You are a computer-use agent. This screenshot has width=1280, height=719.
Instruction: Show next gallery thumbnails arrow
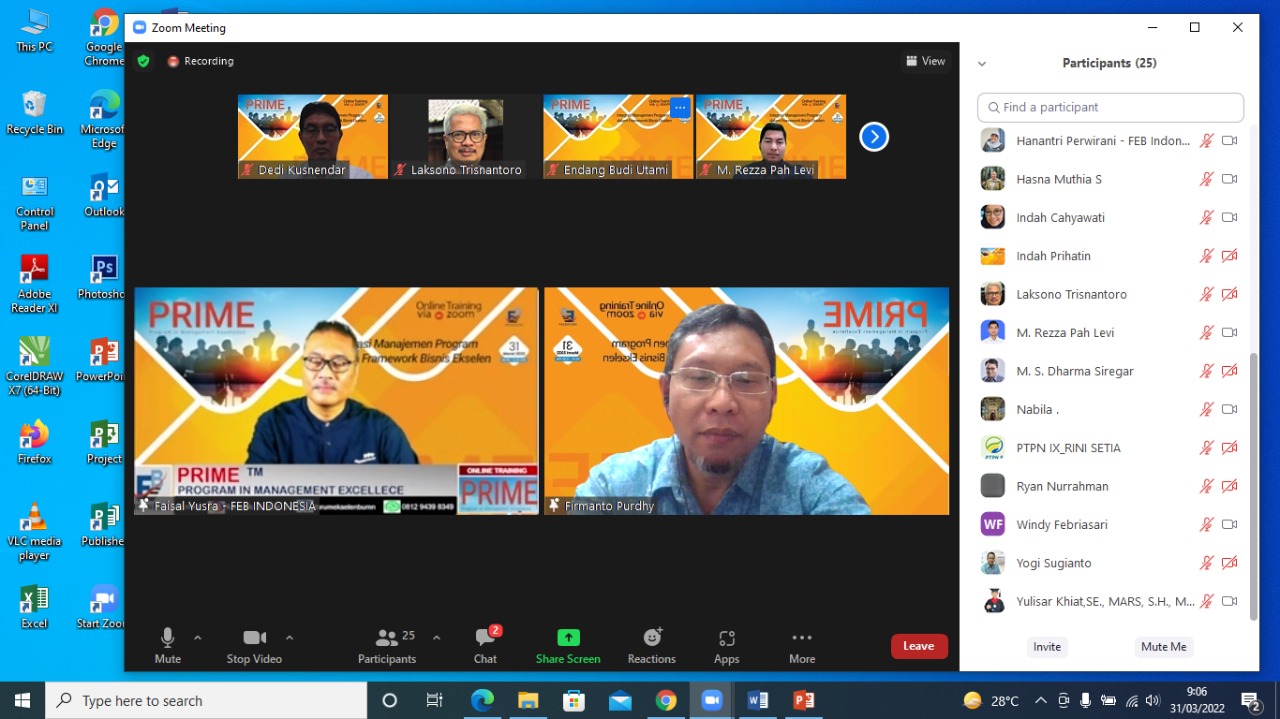[x=874, y=136]
